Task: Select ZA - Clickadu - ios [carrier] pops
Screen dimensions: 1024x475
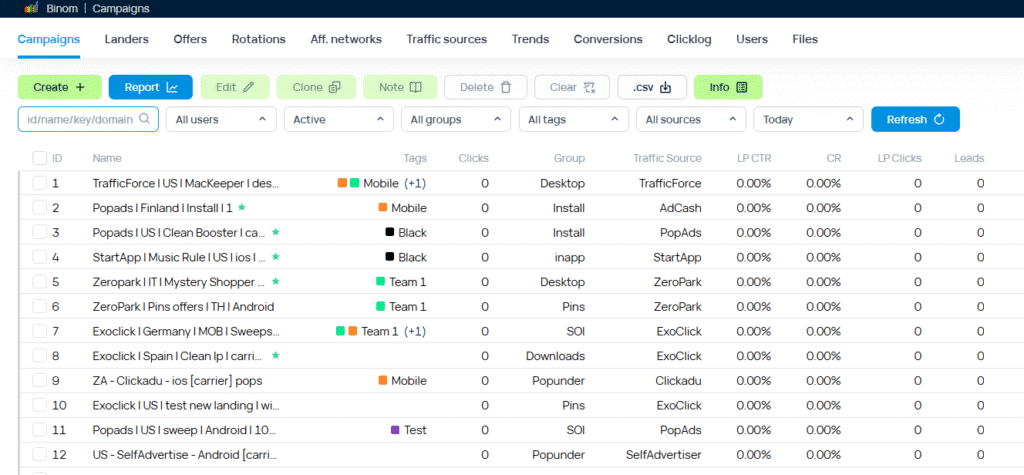Action: (178, 381)
